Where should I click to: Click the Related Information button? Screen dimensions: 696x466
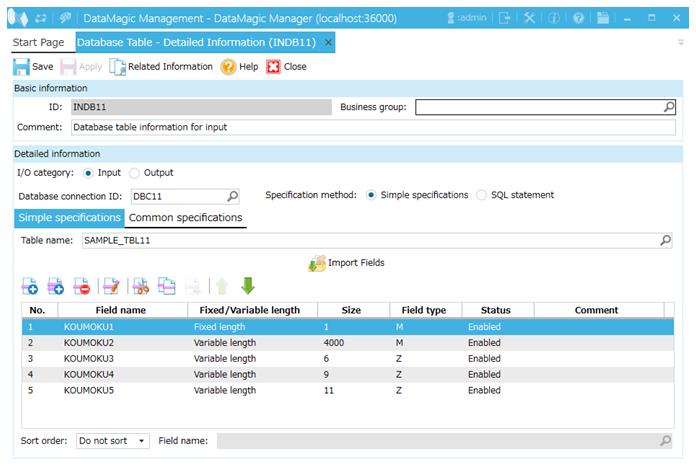(161, 67)
